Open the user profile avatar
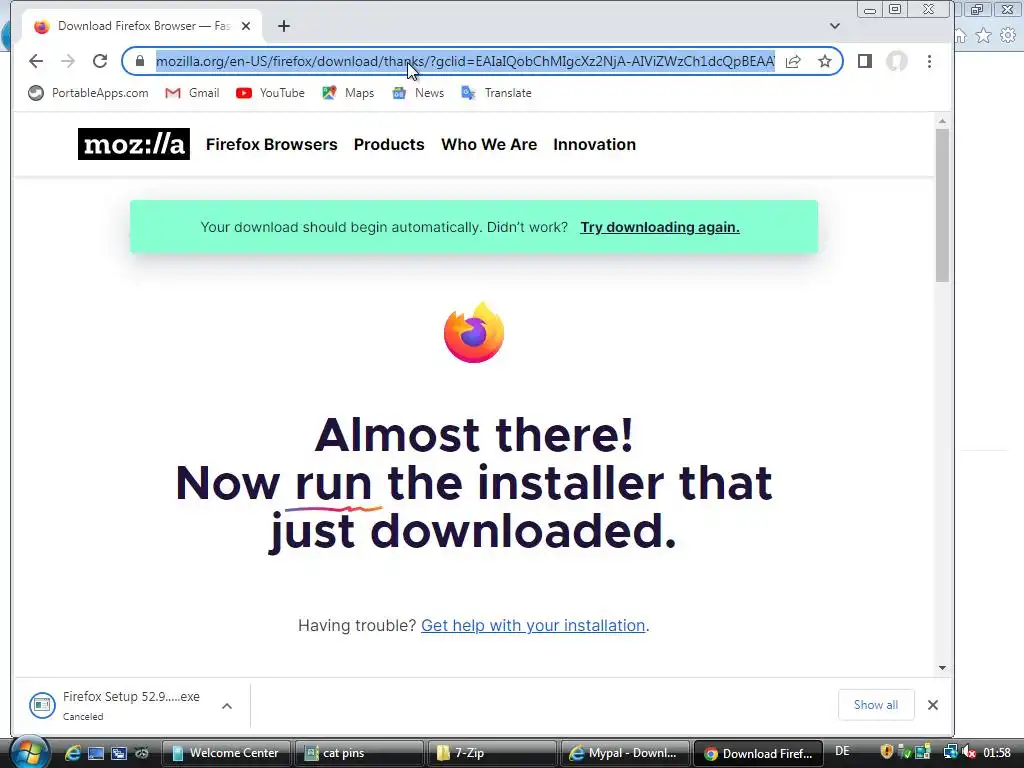 tap(897, 61)
